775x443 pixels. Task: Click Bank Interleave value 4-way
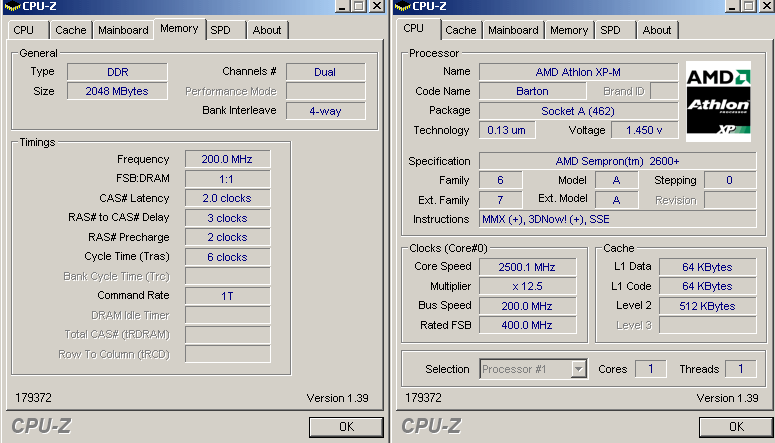325,111
